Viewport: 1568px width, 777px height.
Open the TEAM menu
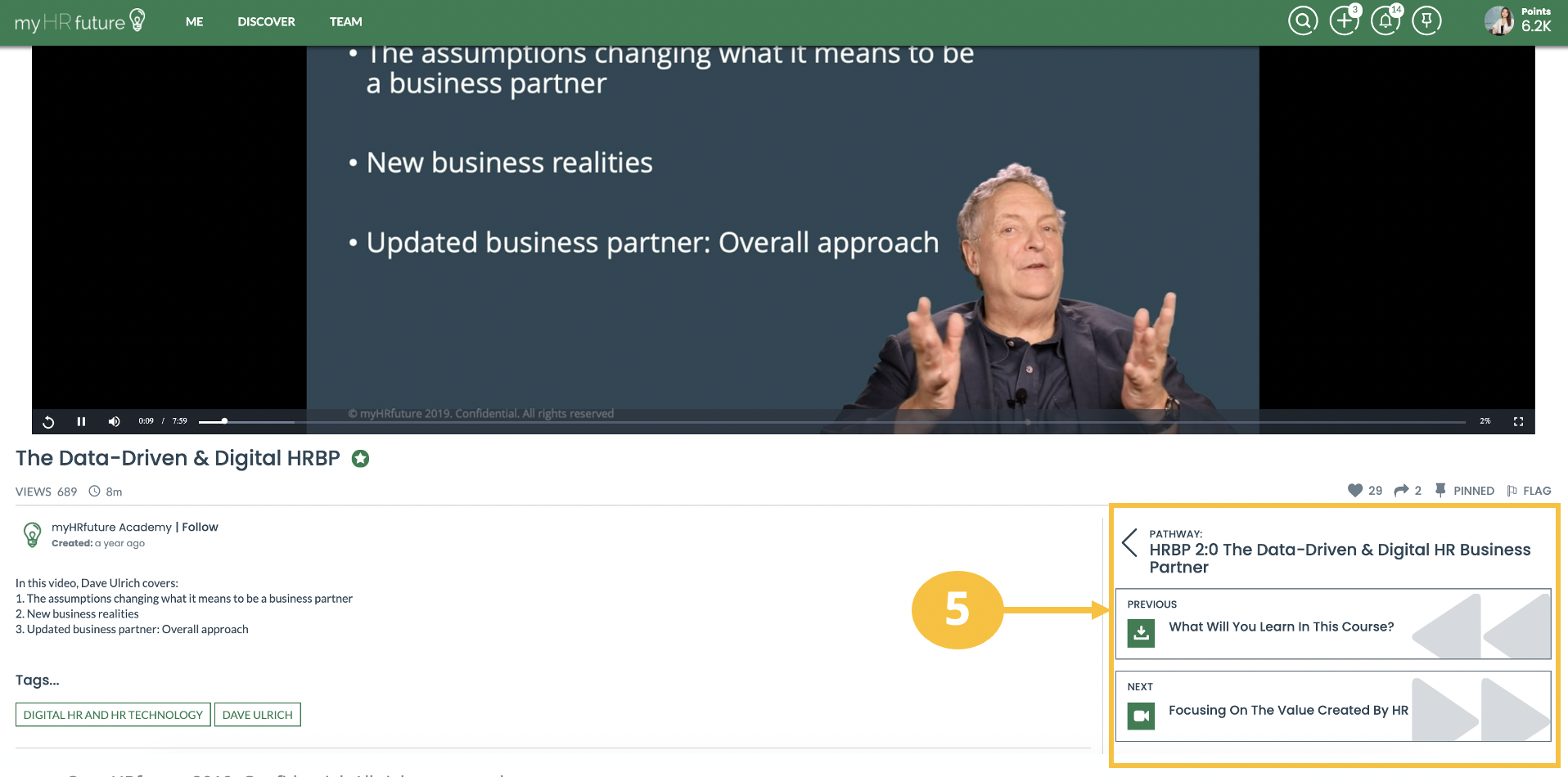click(x=345, y=22)
